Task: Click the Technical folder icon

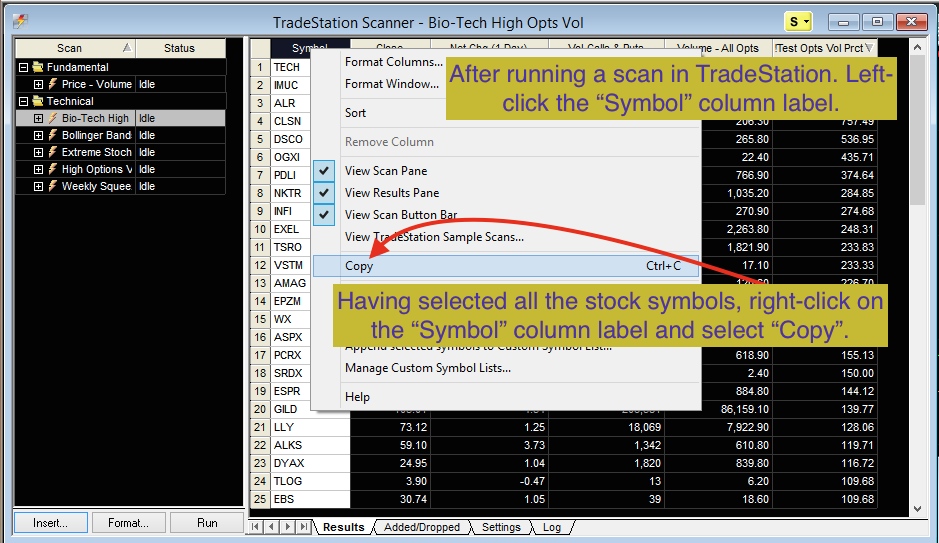Action: click(38, 101)
